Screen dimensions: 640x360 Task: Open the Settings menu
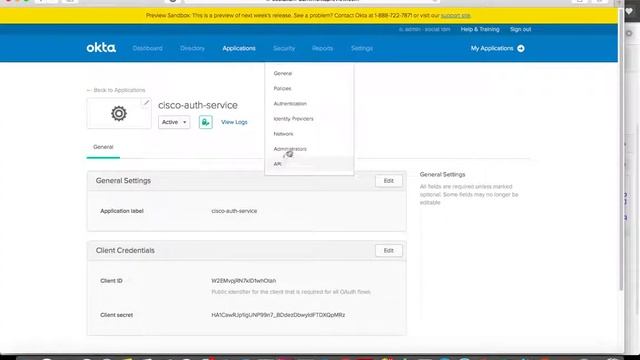click(362, 48)
